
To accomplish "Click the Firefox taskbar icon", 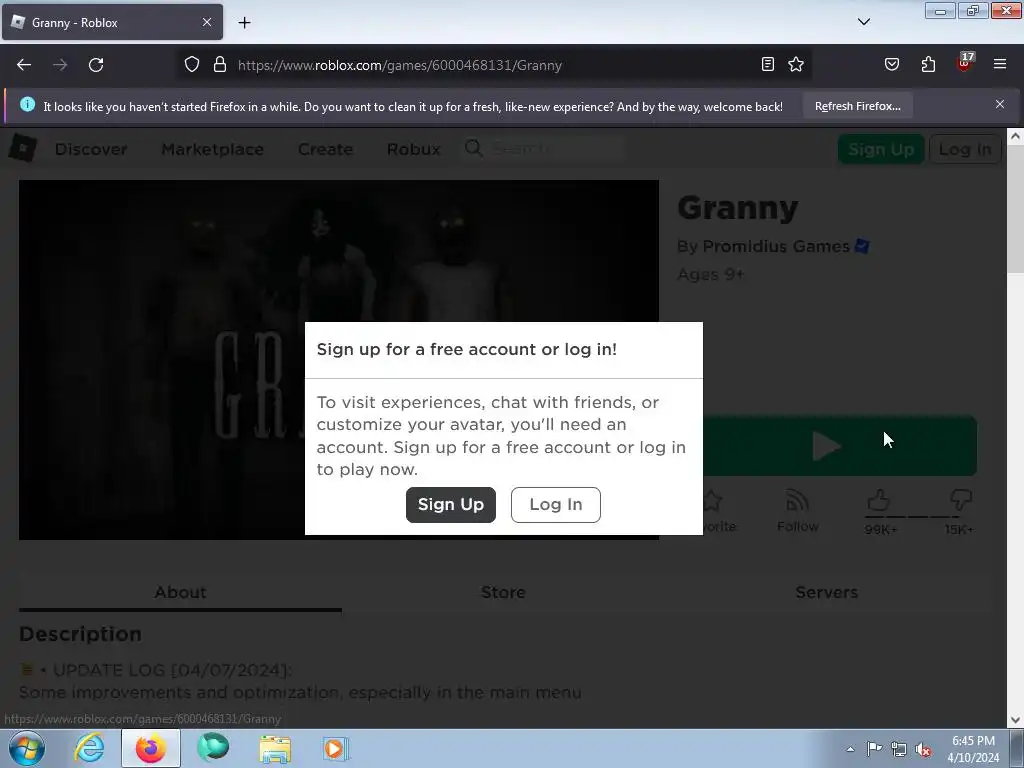I will pyautogui.click(x=151, y=748).
